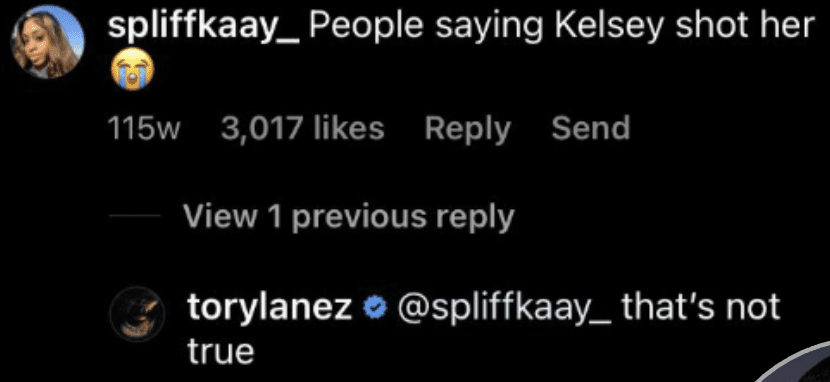Send spliffkaay_'s comment to someone
The image size is (830, 382).
[x=590, y=129]
